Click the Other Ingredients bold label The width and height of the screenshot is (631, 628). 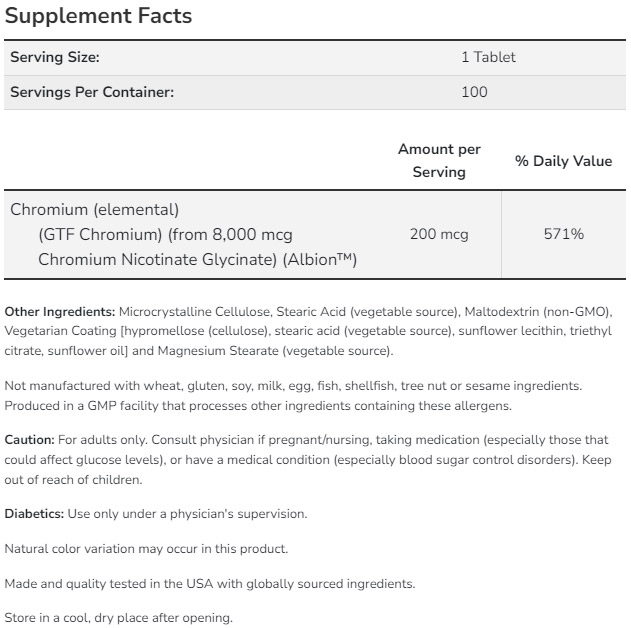(60, 312)
